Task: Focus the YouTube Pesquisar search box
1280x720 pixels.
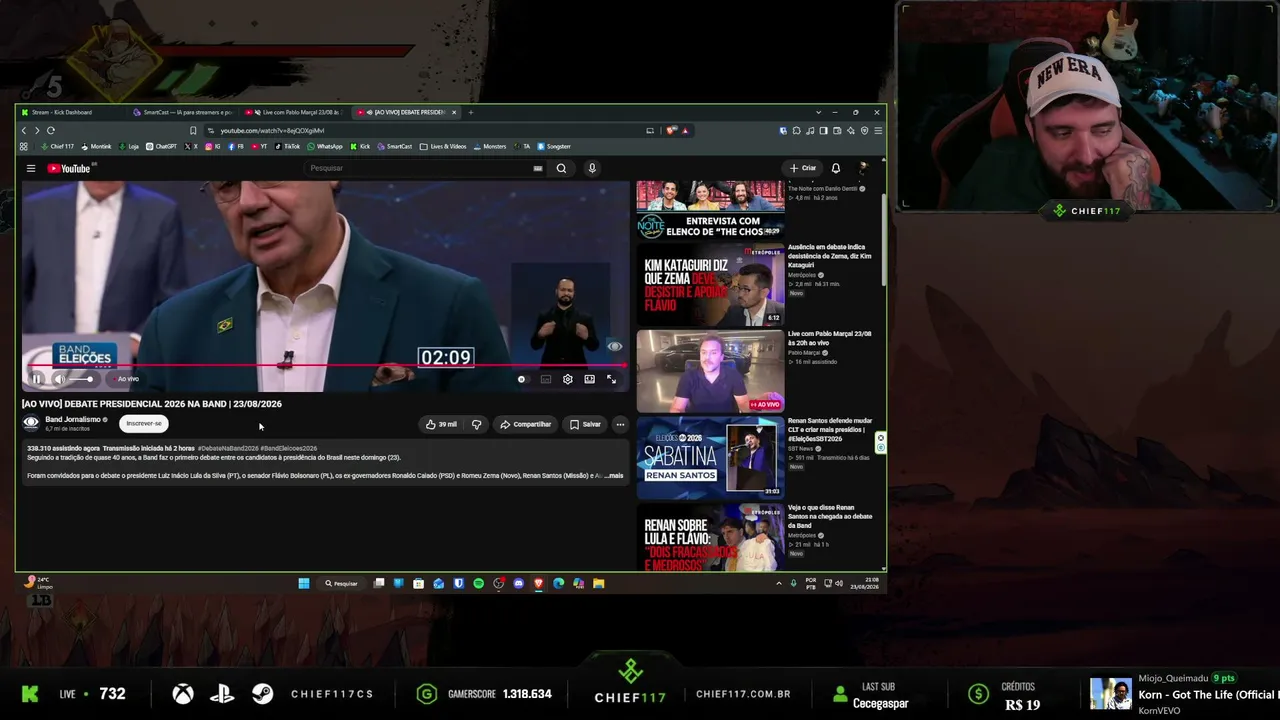Action: click(x=418, y=168)
